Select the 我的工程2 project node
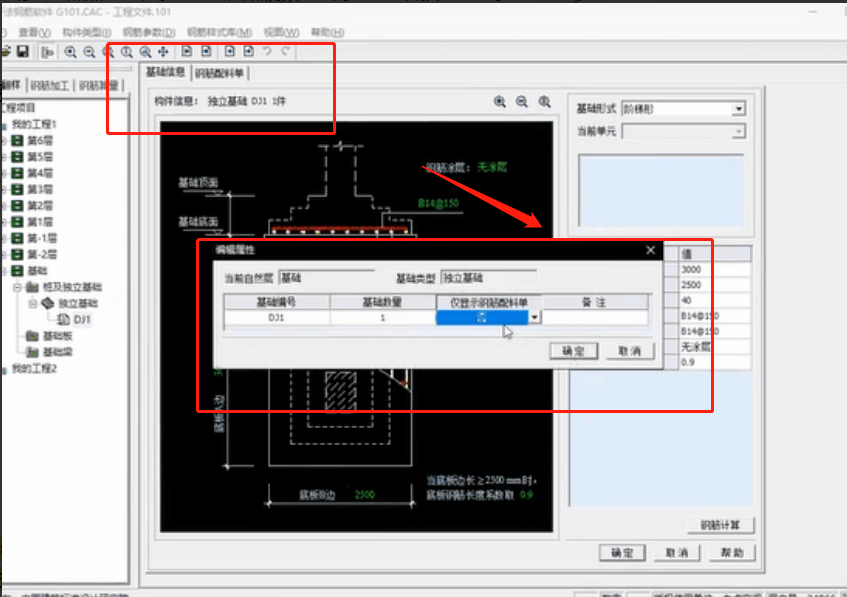 pyautogui.click(x=34, y=368)
